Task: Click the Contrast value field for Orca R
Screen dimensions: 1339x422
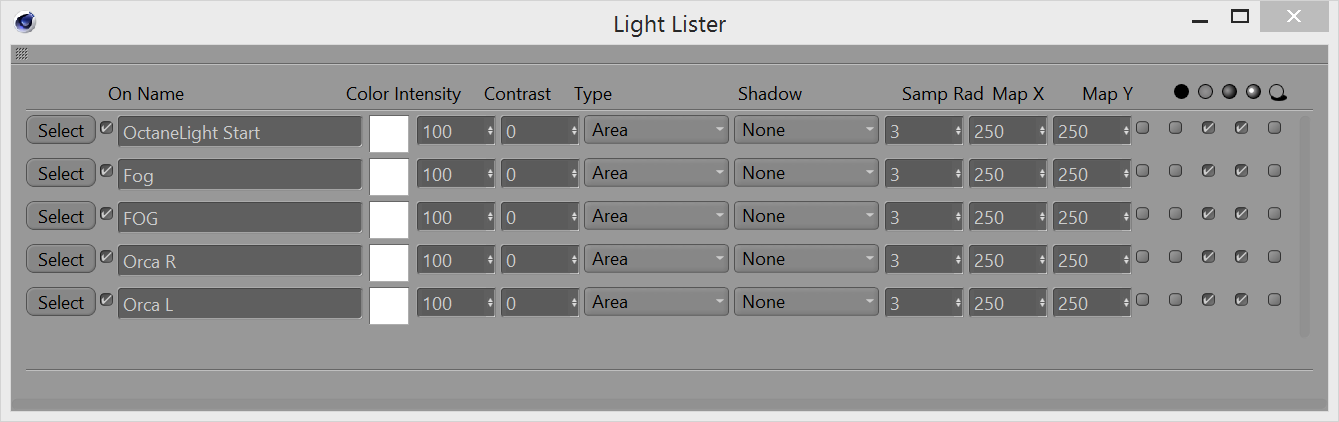Action: click(534, 261)
